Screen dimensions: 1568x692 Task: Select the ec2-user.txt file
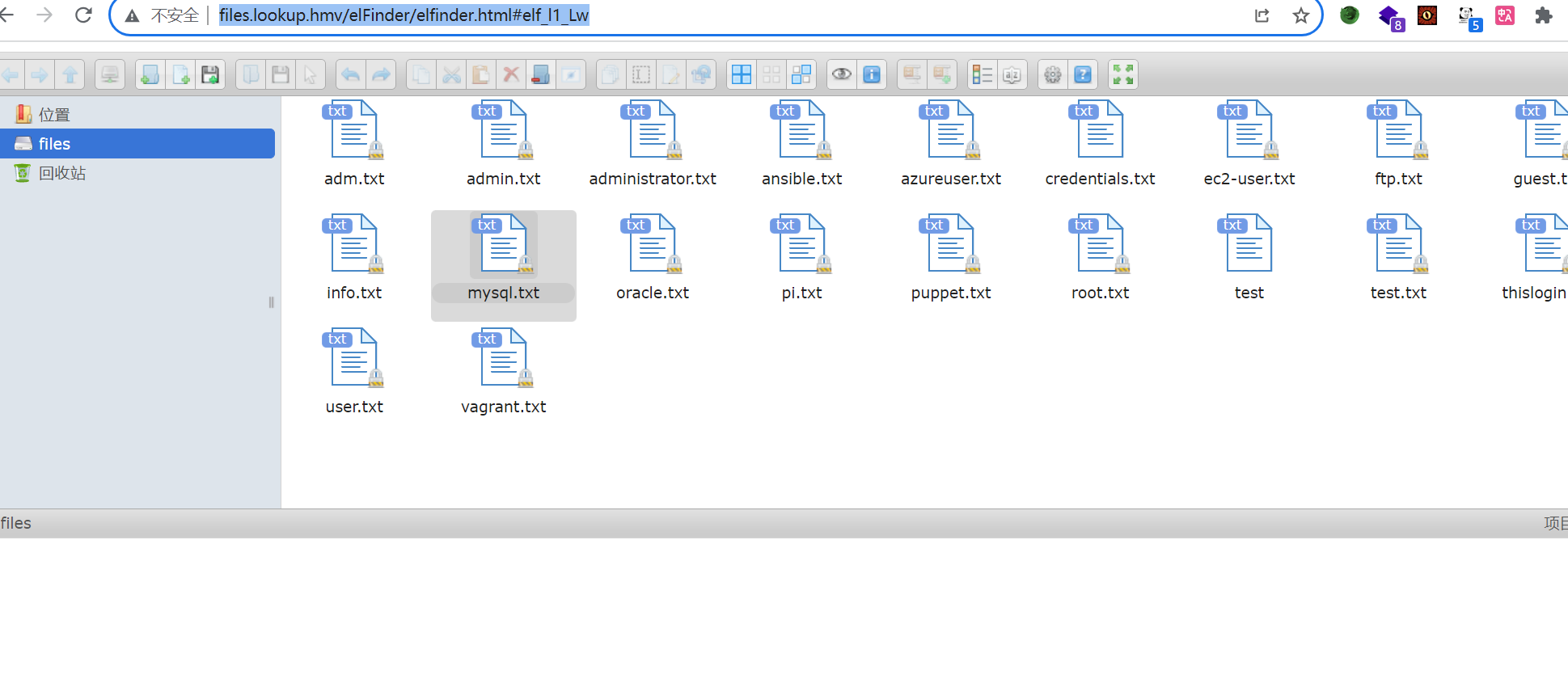coord(1249,144)
